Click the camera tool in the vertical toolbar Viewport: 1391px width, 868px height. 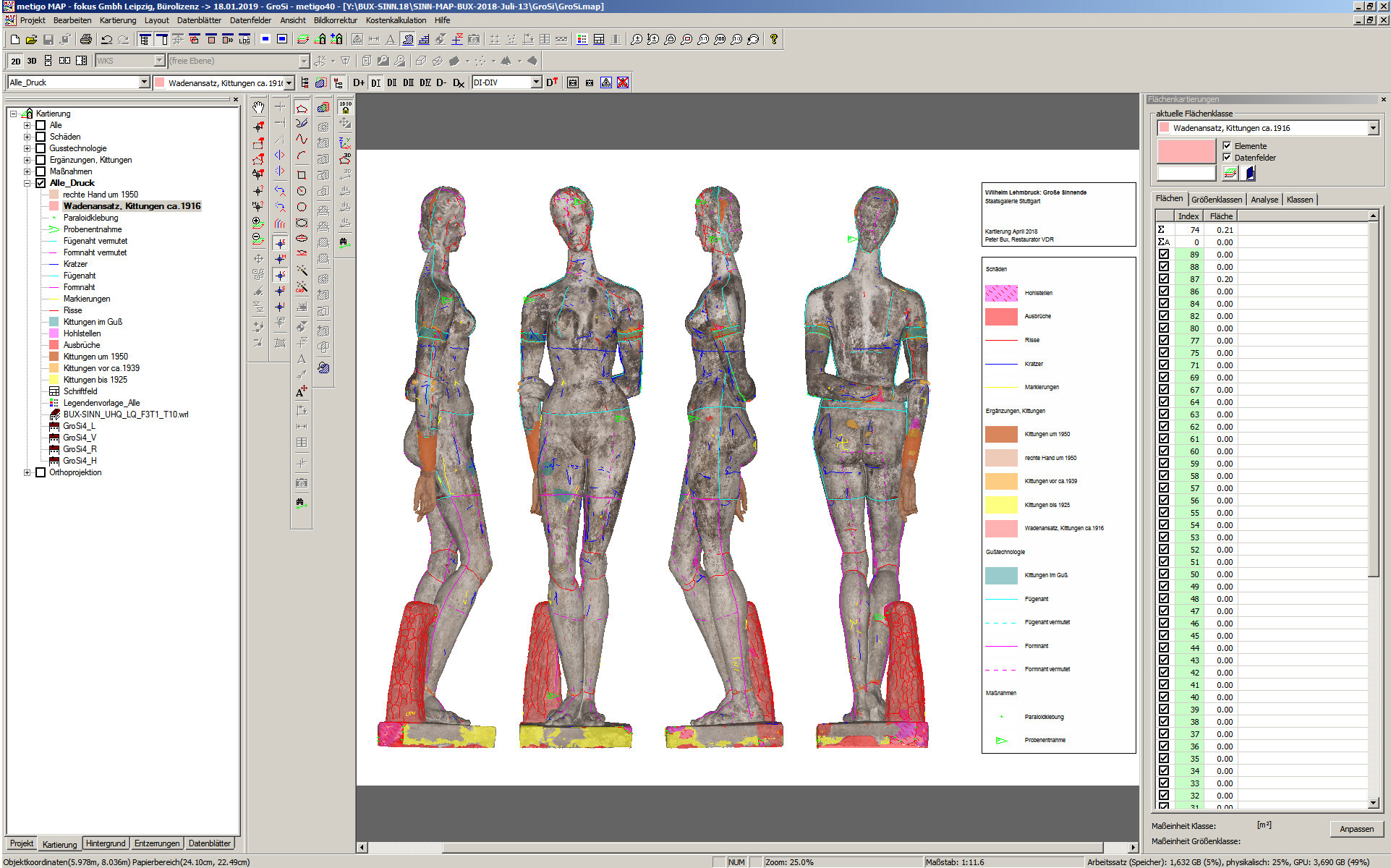(302, 482)
